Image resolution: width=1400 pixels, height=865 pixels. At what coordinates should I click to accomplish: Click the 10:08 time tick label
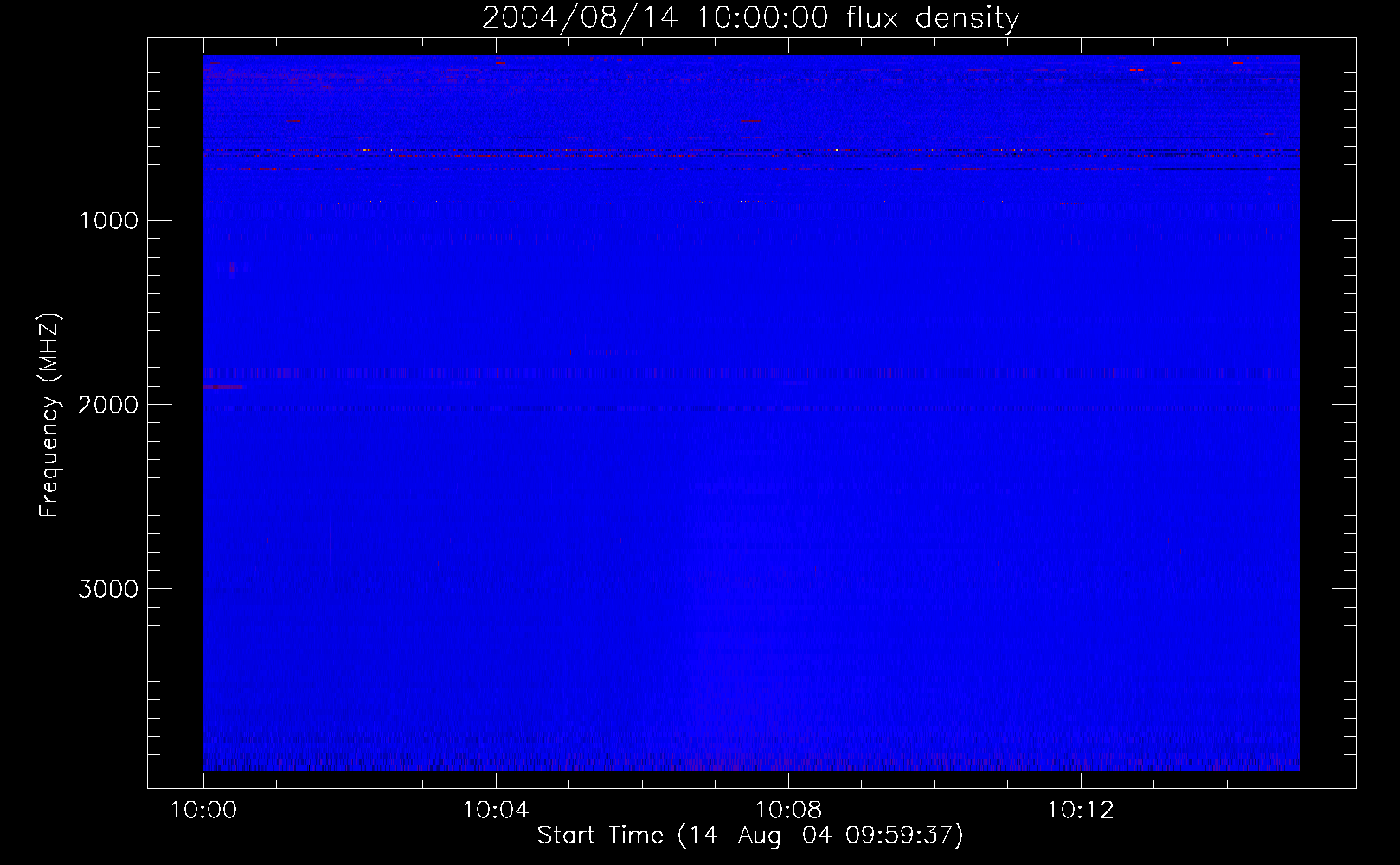click(788, 811)
